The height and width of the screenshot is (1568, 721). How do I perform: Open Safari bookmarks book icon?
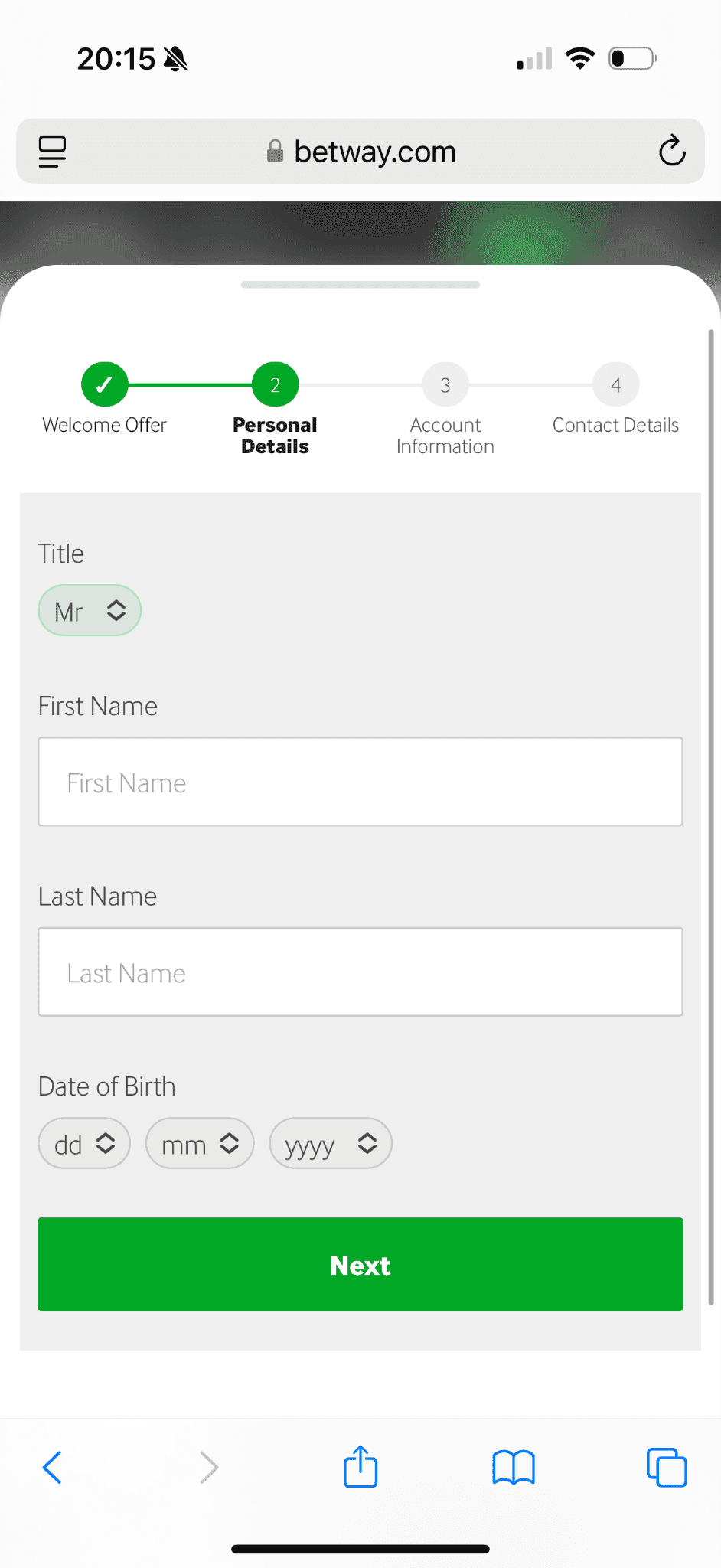[514, 1467]
